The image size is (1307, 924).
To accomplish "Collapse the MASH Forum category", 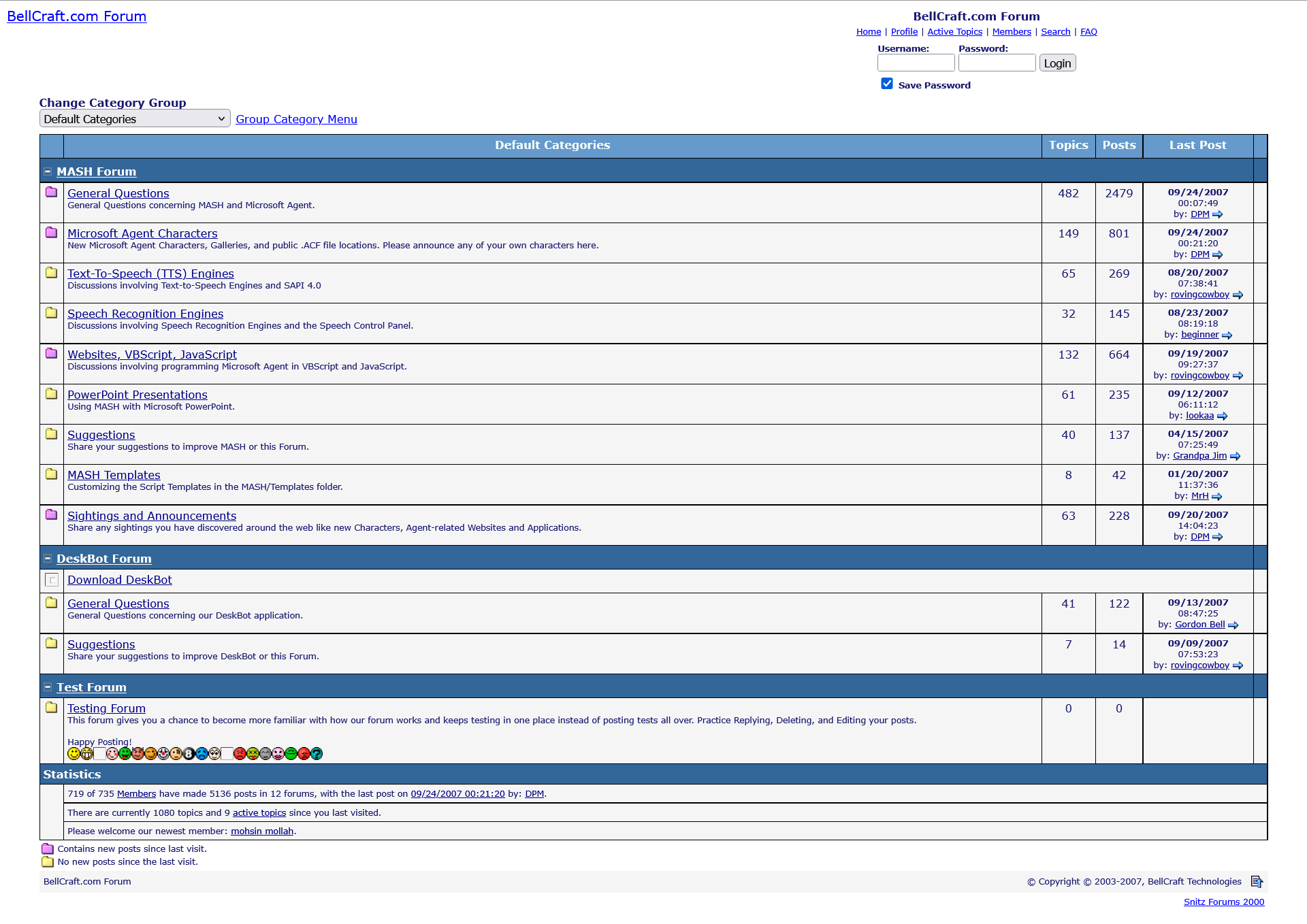I will (48, 171).
